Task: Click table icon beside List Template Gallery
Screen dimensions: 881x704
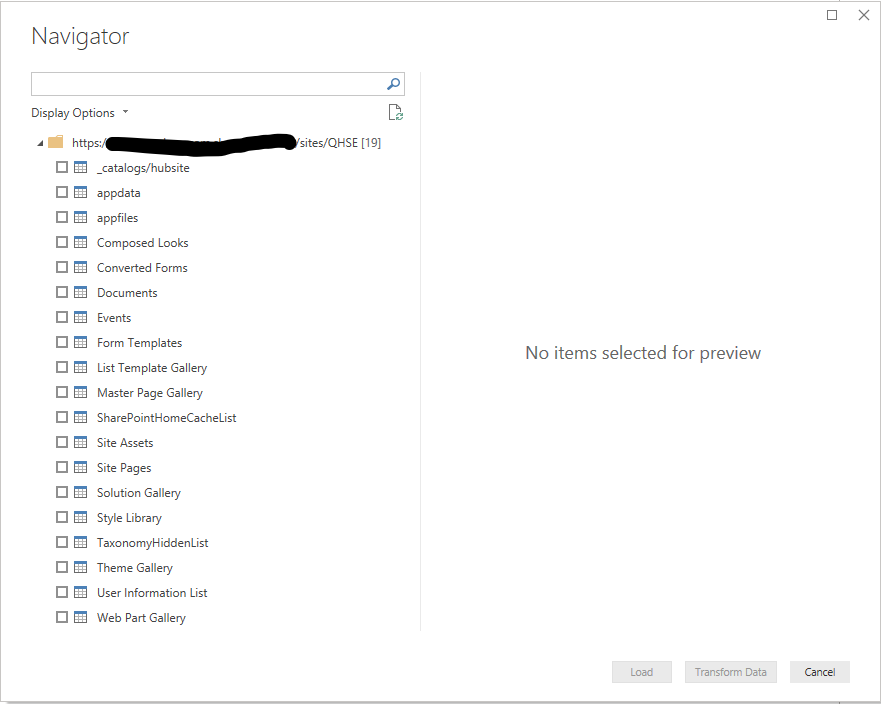Action: pyautogui.click(x=81, y=367)
